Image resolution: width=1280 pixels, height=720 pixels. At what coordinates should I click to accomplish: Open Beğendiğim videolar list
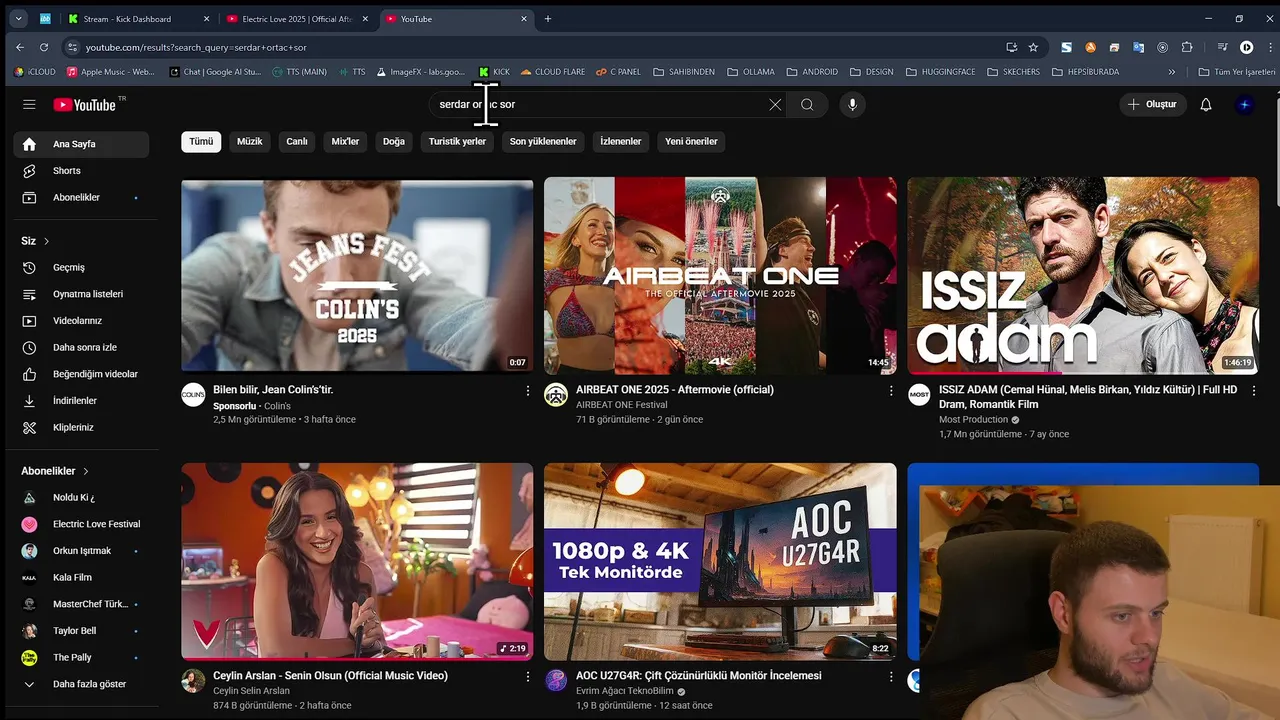point(81,374)
